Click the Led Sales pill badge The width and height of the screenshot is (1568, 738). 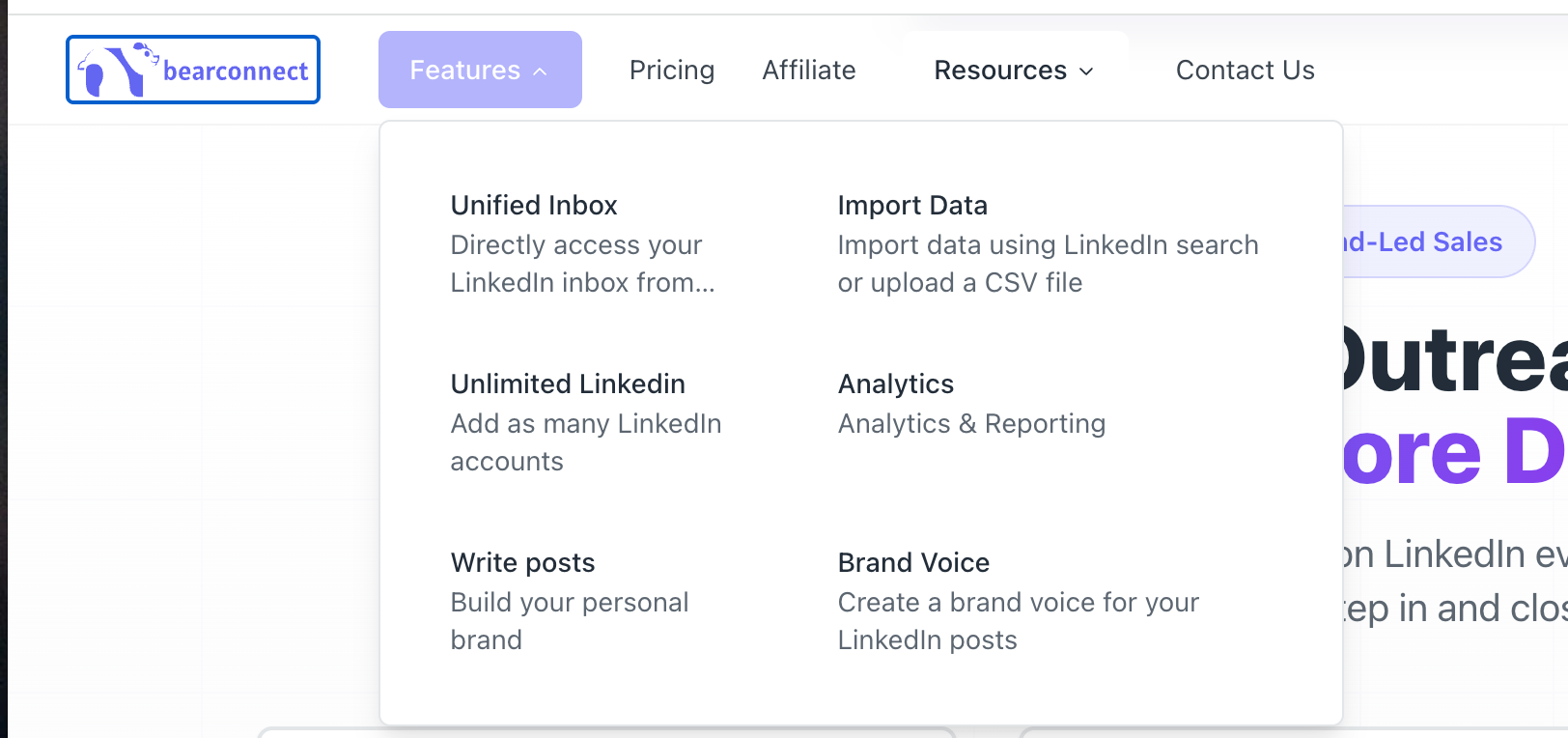pos(1436,241)
